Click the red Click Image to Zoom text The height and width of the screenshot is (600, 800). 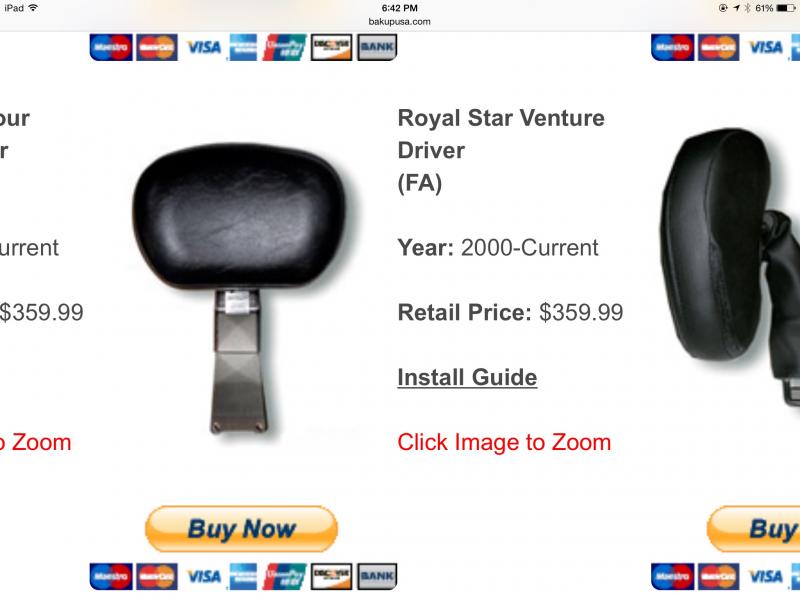(504, 442)
